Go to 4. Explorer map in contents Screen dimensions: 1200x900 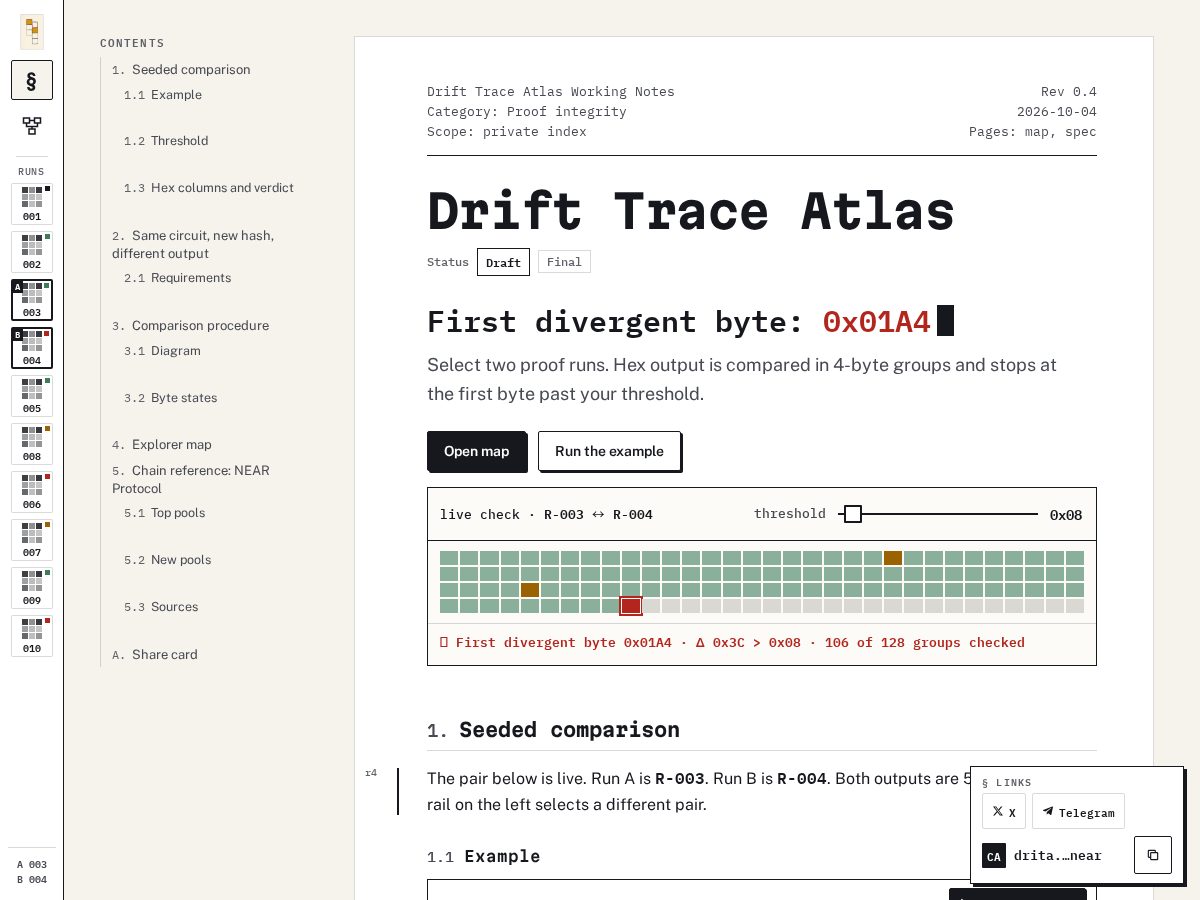pos(162,445)
